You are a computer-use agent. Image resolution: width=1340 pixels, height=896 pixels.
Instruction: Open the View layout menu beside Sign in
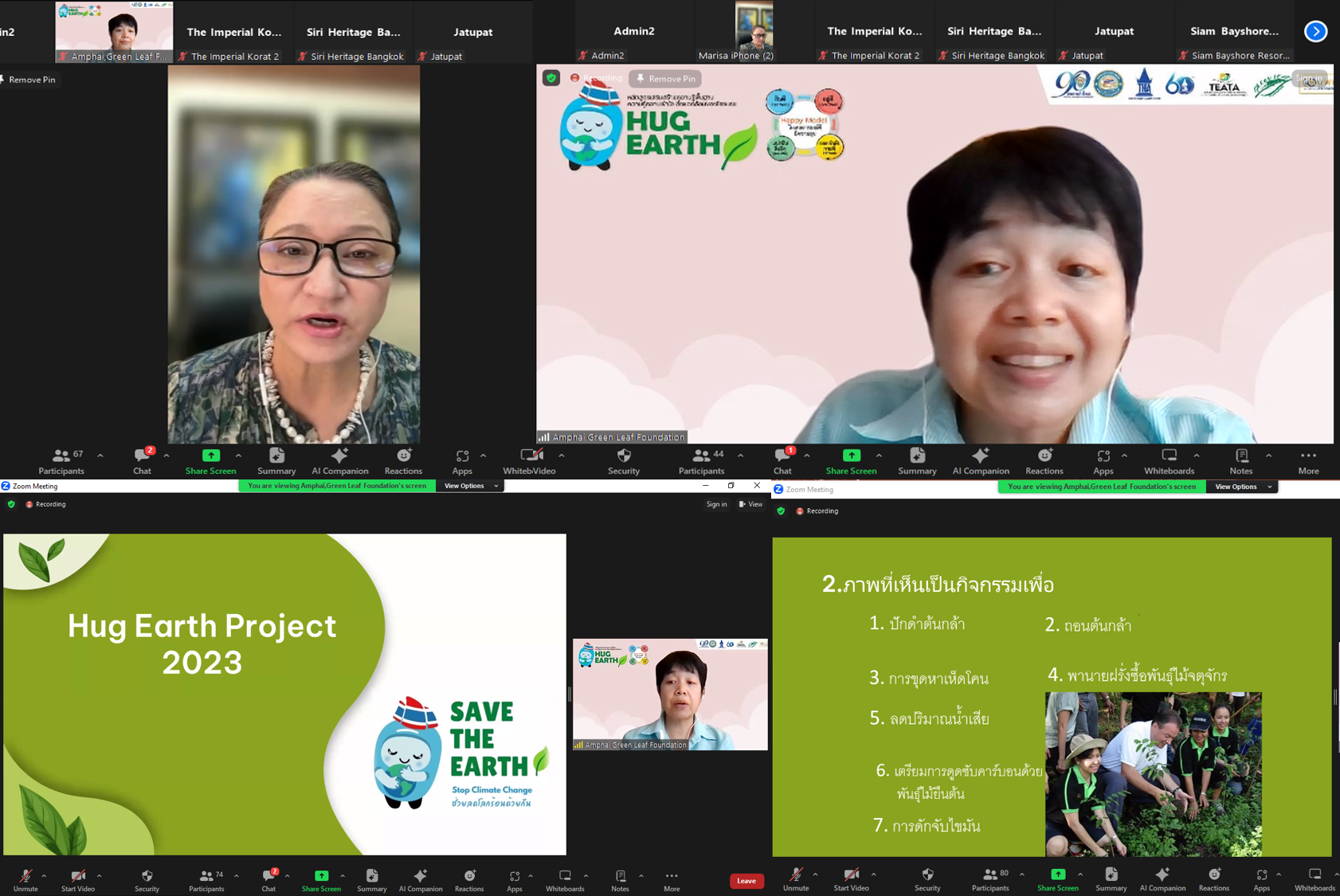750,504
